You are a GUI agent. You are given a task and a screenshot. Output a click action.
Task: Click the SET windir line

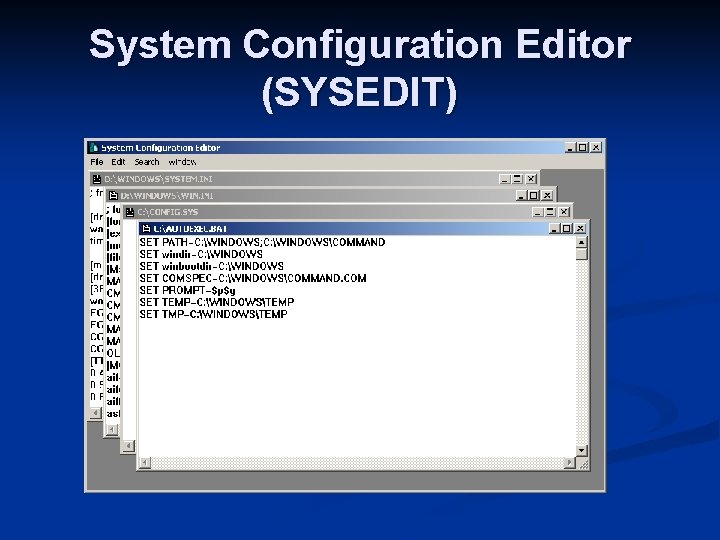click(201, 254)
